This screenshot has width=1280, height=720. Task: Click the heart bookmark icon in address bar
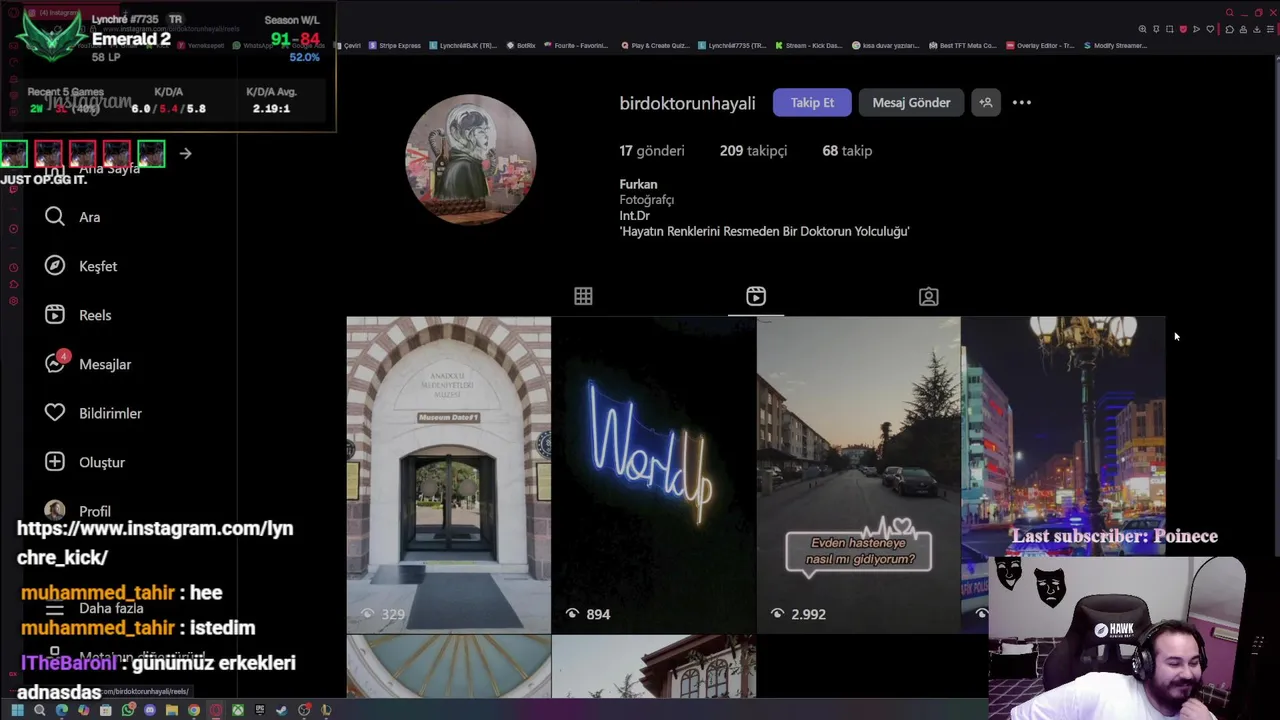[x=1210, y=29]
